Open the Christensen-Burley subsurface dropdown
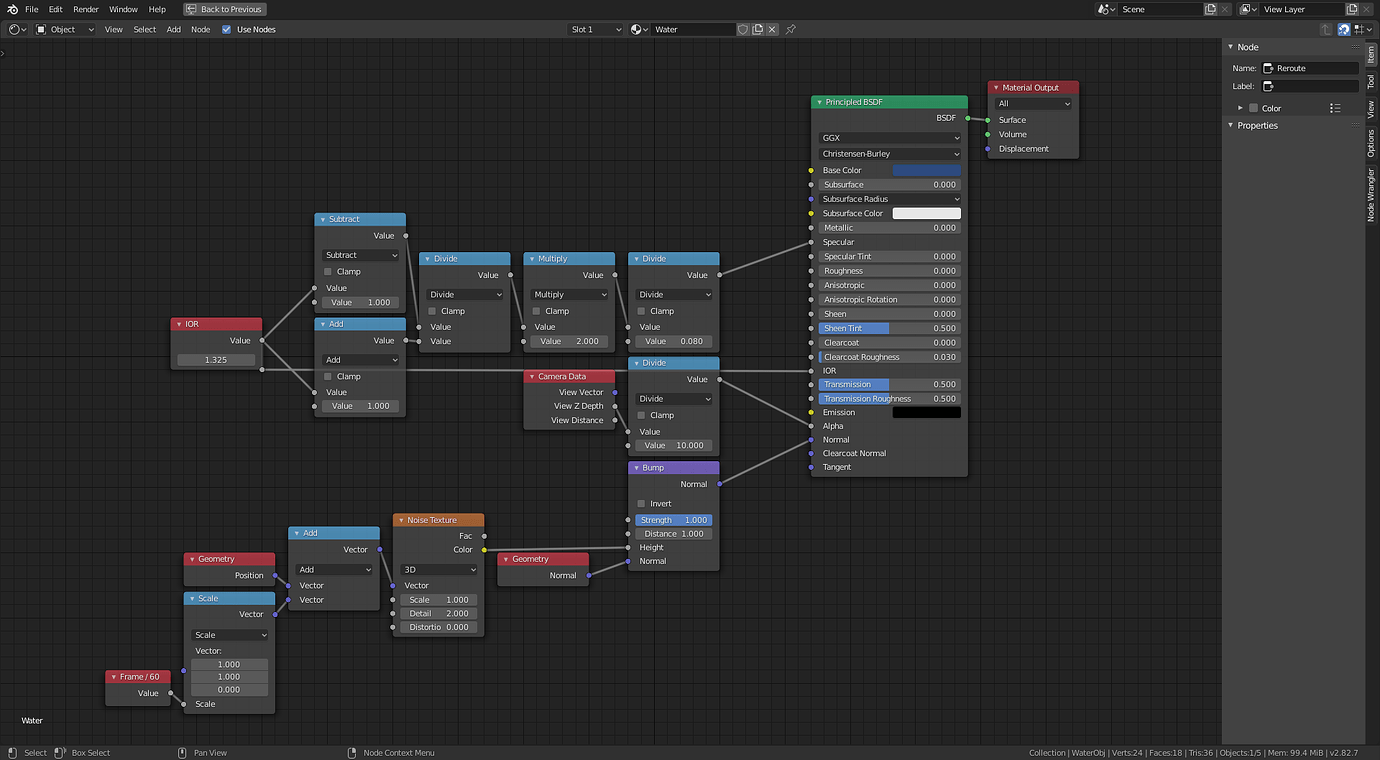 tap(890, 154)
